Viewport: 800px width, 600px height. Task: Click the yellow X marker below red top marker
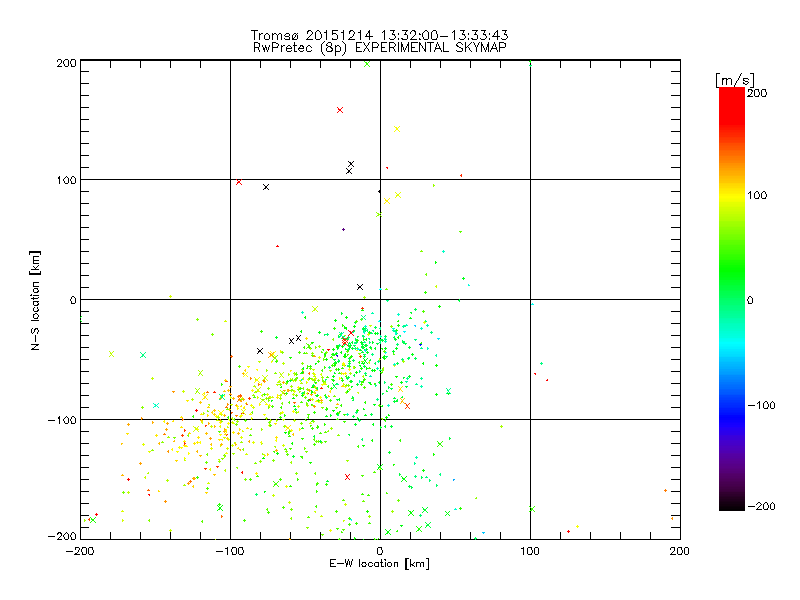tap(397, 129)
